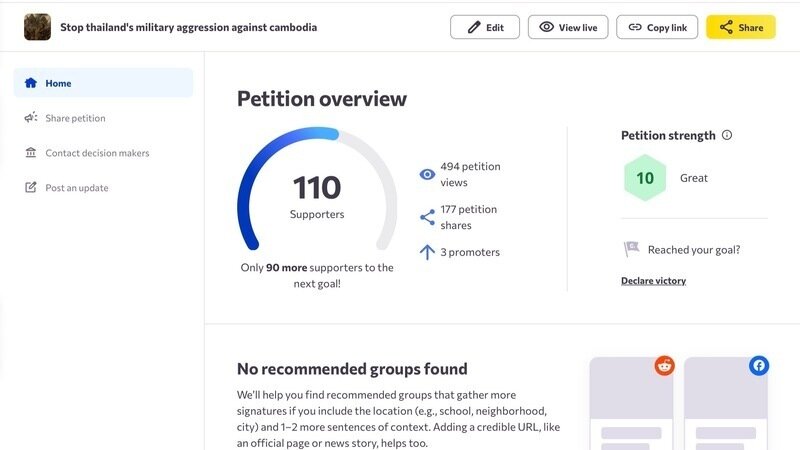
Task: Click the flag icon near Reached your goal
Action: (x=631, y=249)
